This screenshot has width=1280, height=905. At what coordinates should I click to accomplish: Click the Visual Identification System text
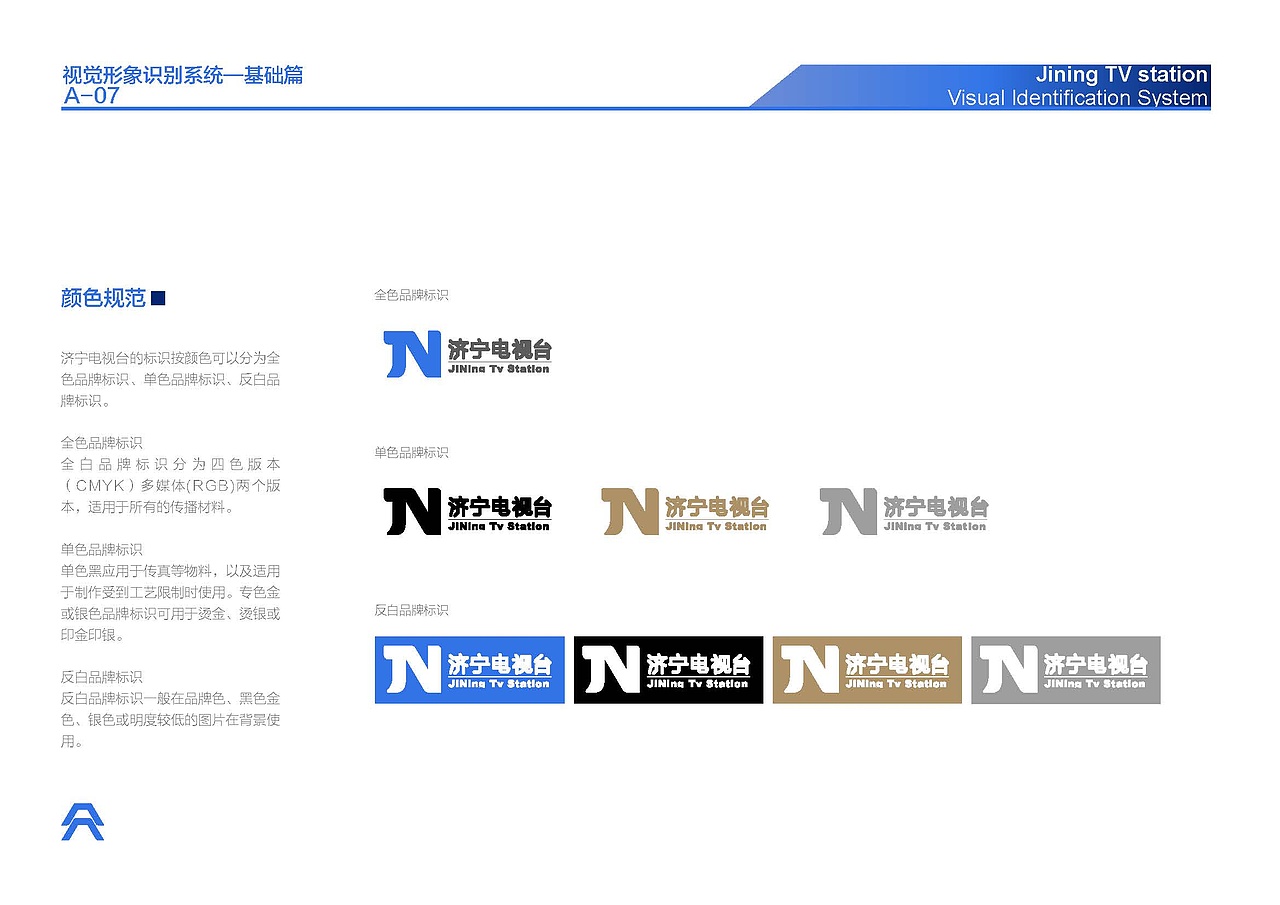pyautogui.click(x=1078, y=97)
